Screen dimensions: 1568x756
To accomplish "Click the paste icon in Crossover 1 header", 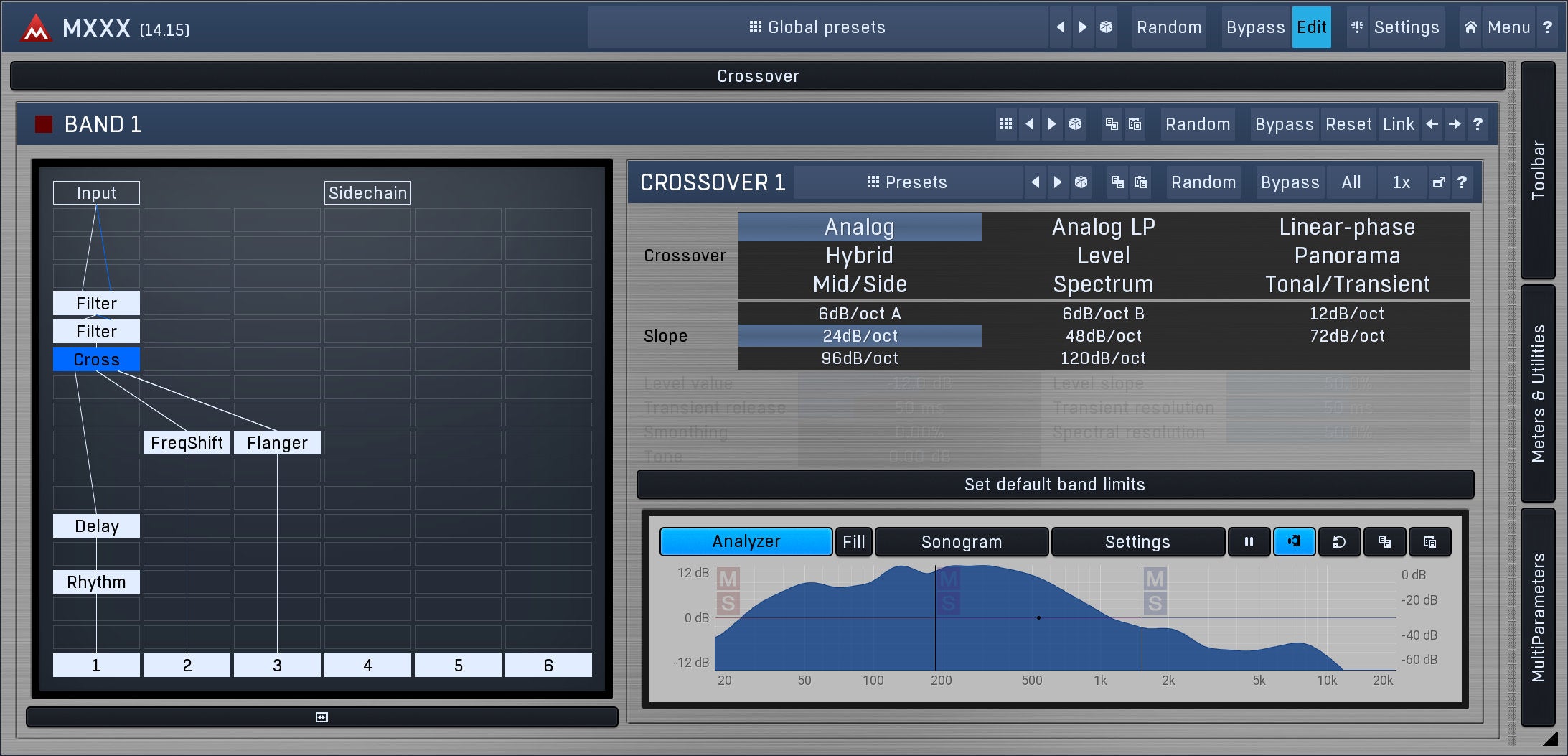I will point(1140,182).
